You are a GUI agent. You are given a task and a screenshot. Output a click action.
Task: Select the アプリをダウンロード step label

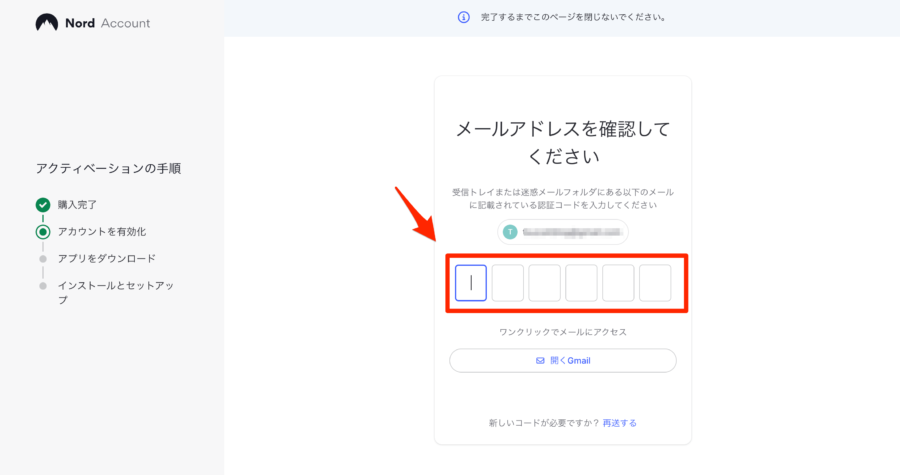(106, 259)
